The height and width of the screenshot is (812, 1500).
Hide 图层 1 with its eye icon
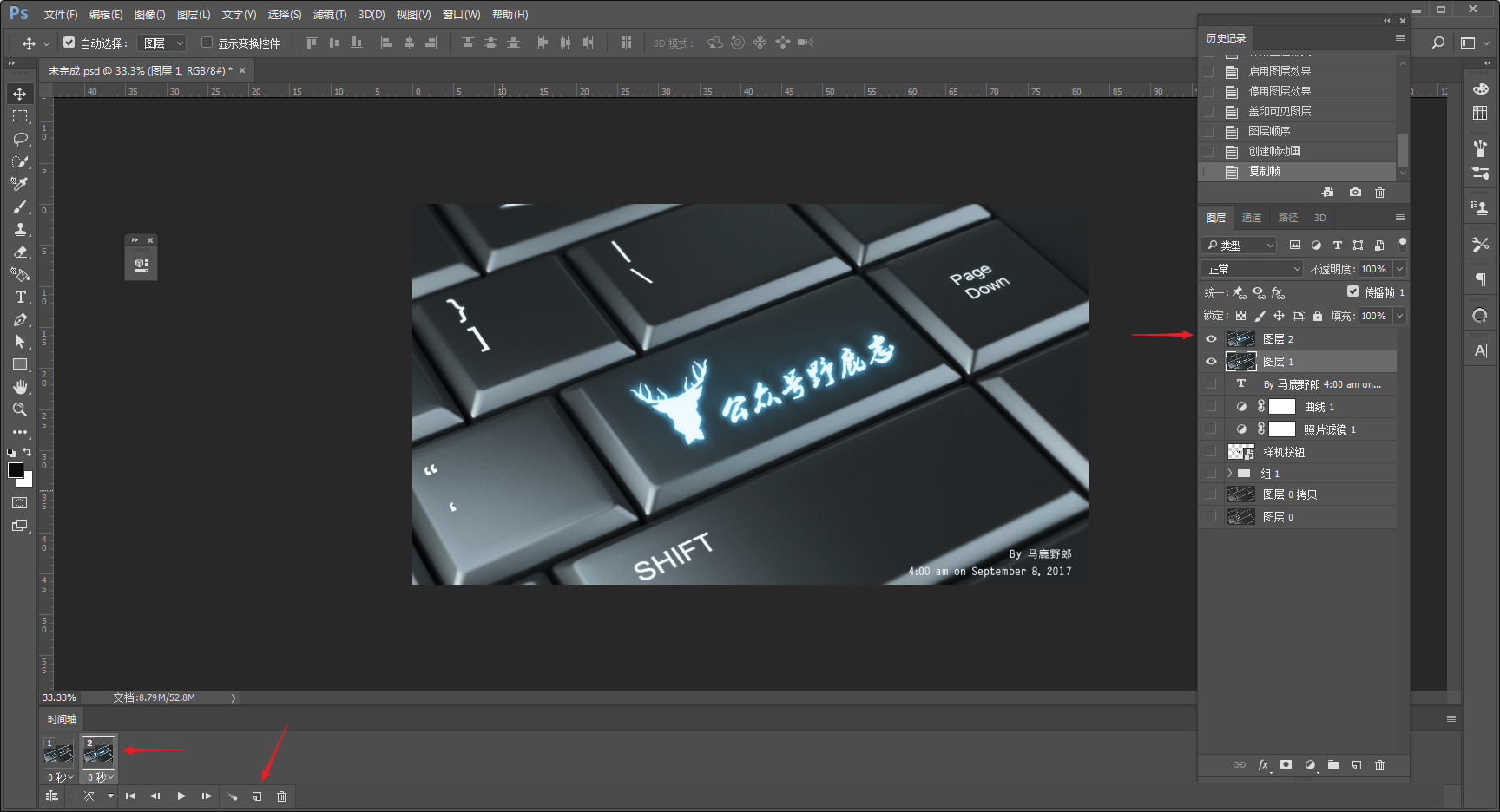tap(1211, 362)
